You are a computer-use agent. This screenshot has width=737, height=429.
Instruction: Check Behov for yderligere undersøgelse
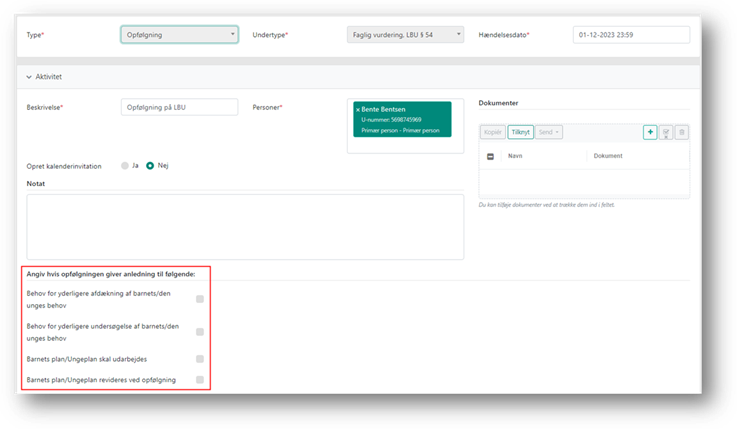coord(200,332)
